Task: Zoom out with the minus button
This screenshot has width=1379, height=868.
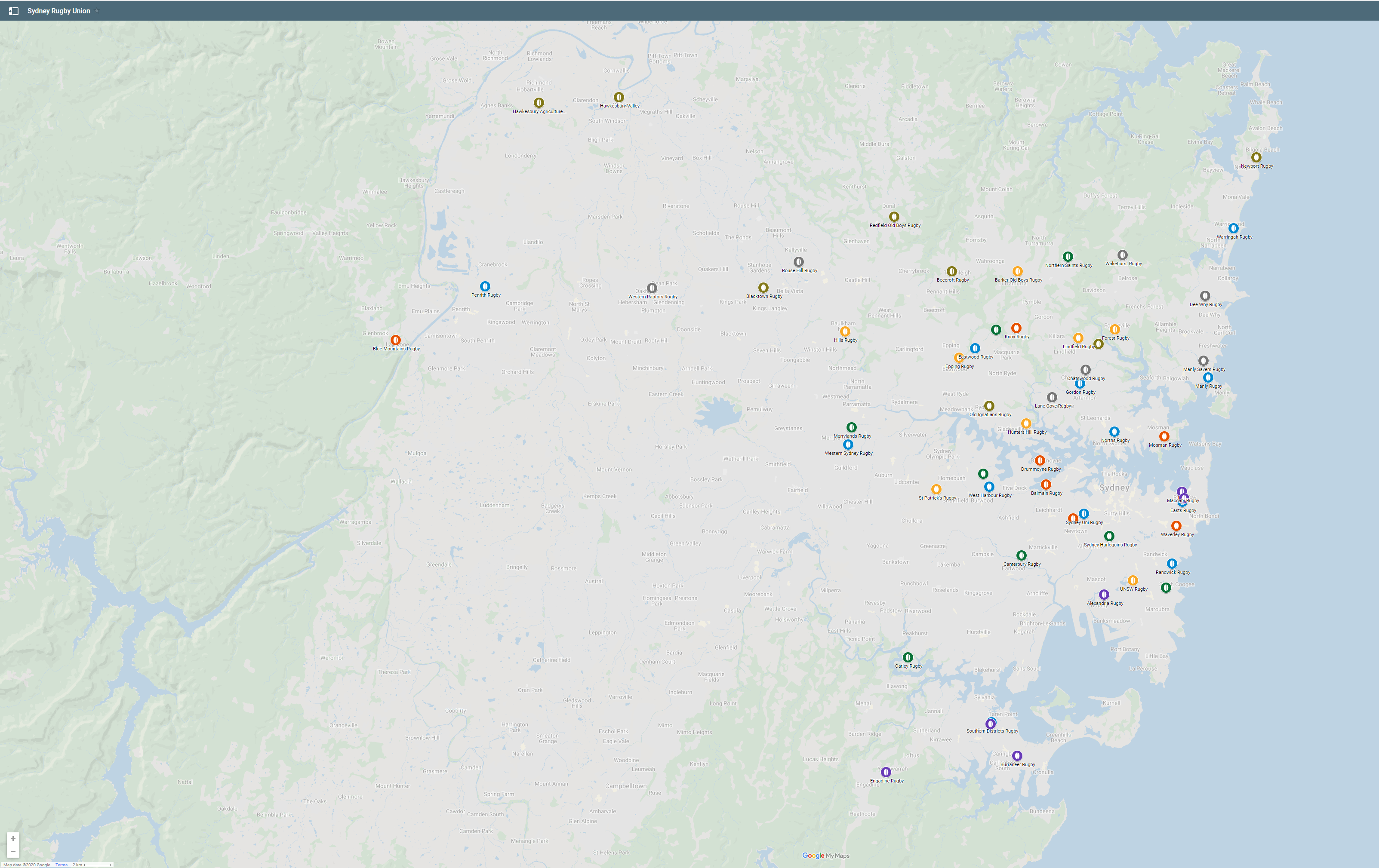Action: coord(12,851)
